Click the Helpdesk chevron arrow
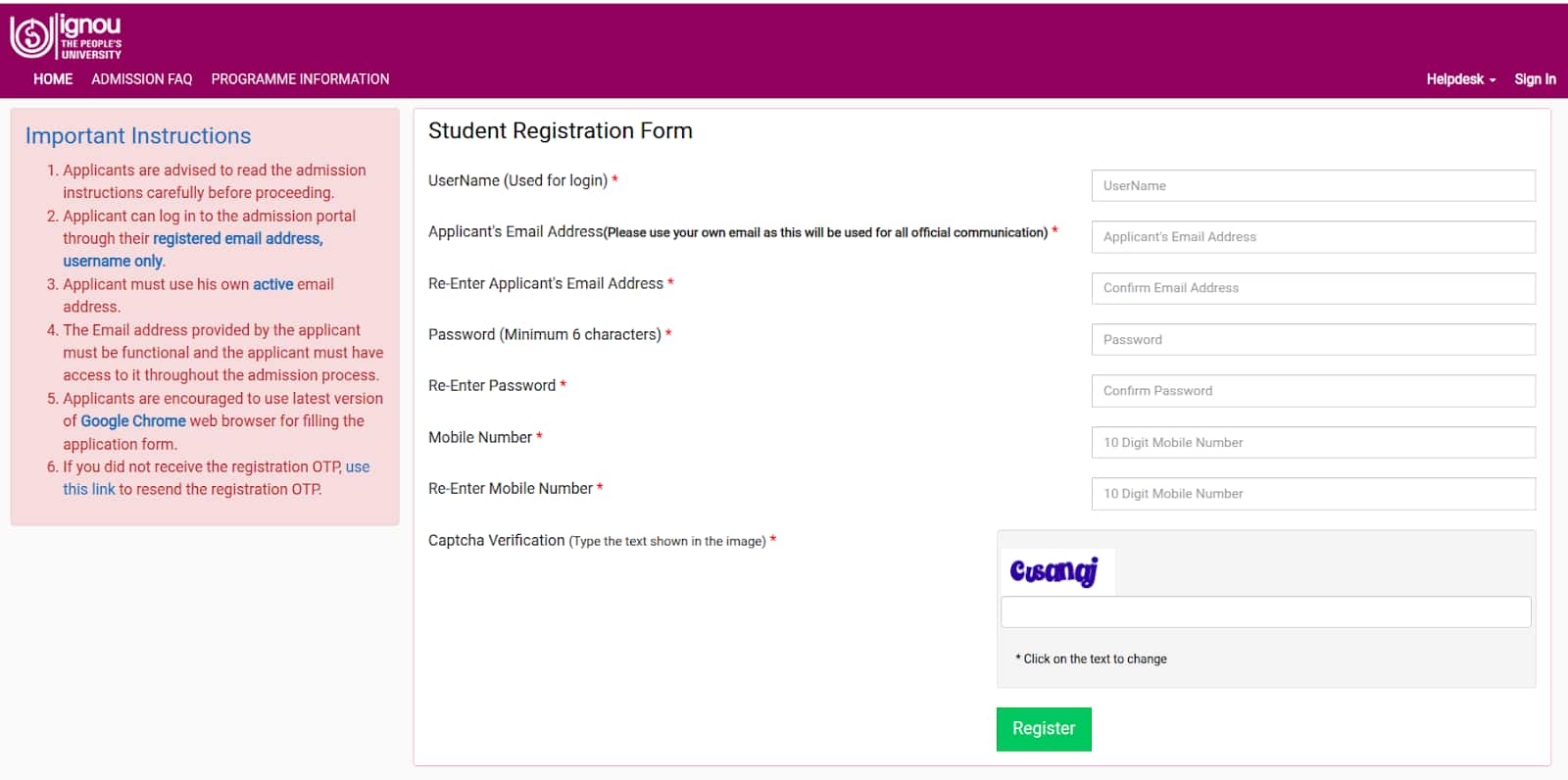 (x=1492, y=79)
